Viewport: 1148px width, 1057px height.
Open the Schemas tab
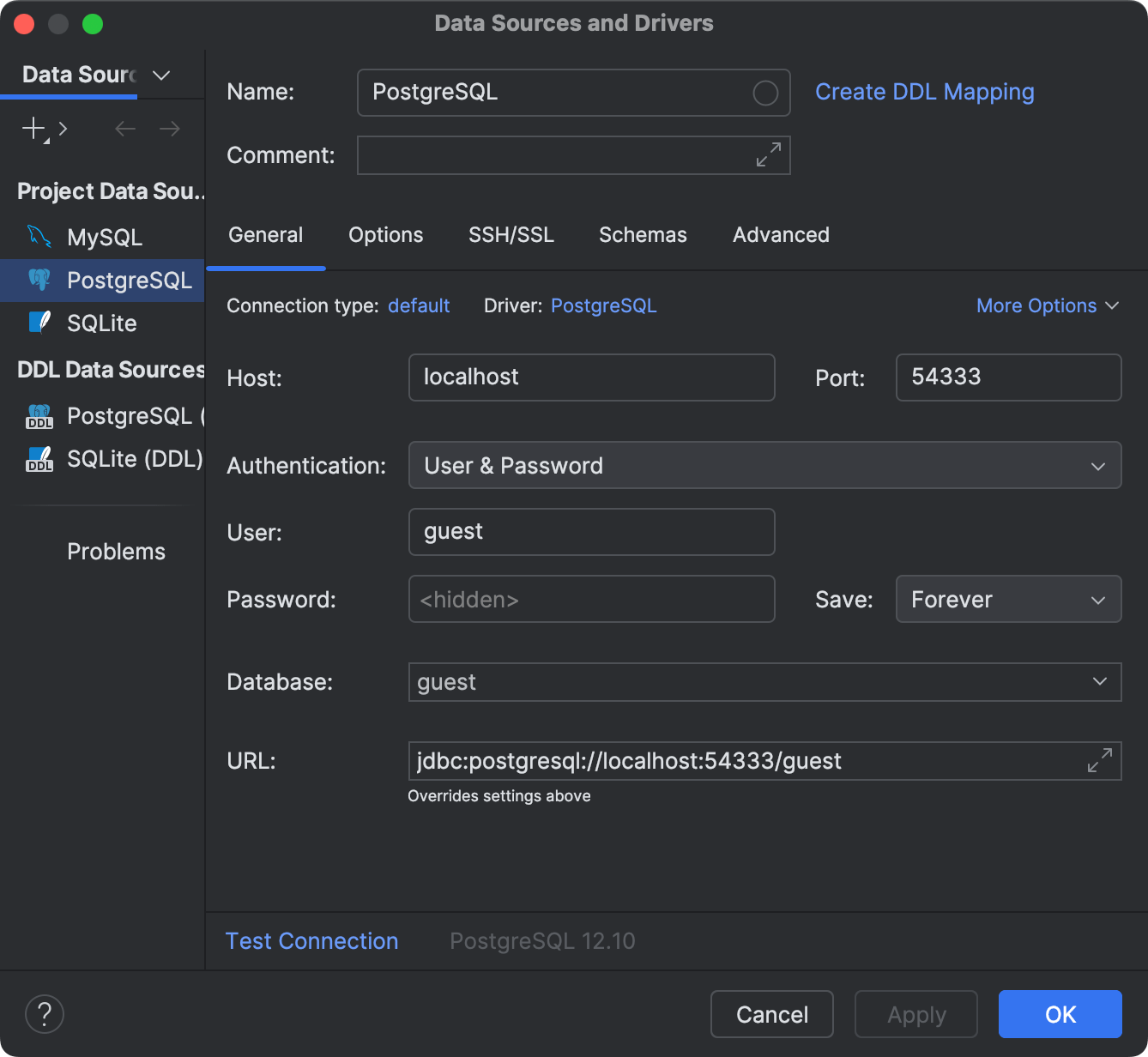[643, 234]
